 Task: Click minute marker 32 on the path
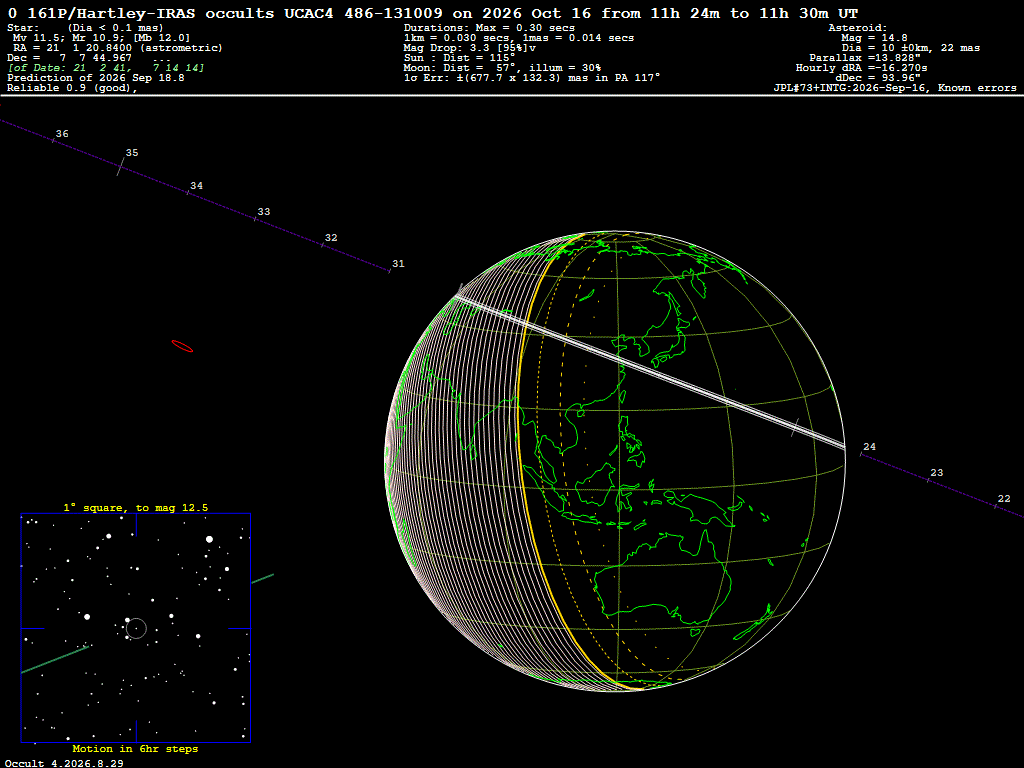331,238
